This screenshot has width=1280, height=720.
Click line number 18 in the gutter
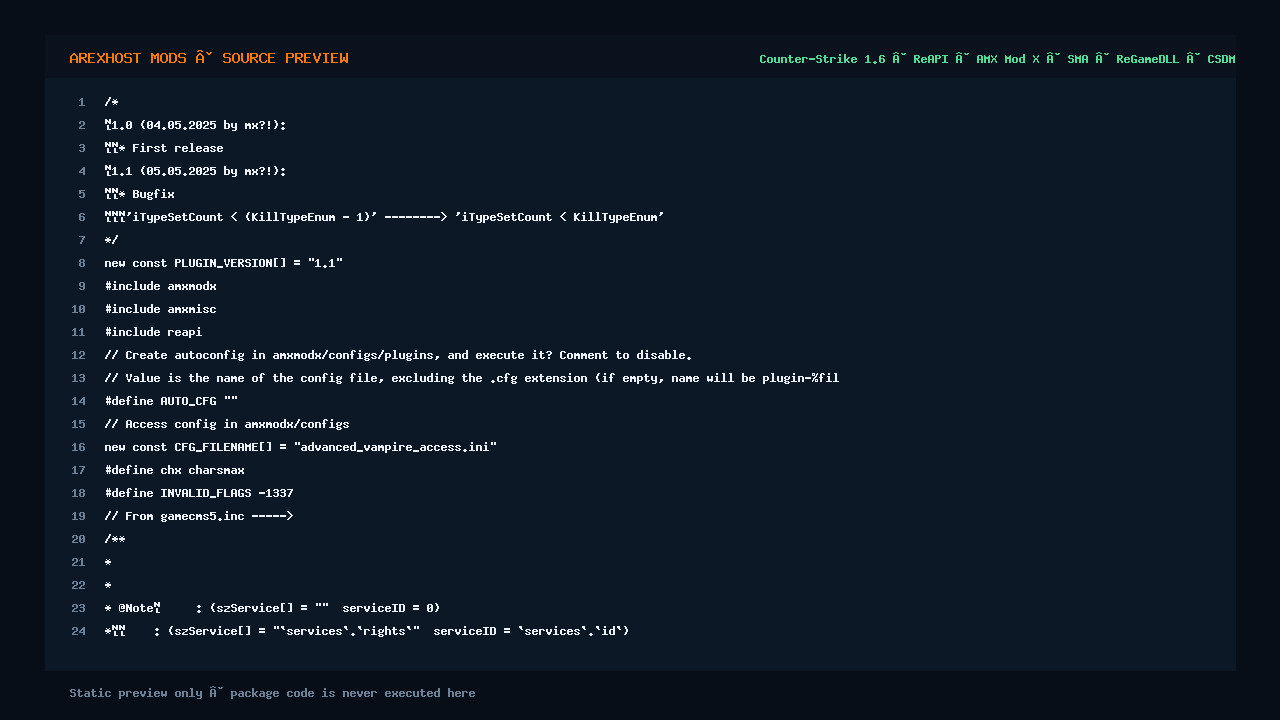coord(79,493)
